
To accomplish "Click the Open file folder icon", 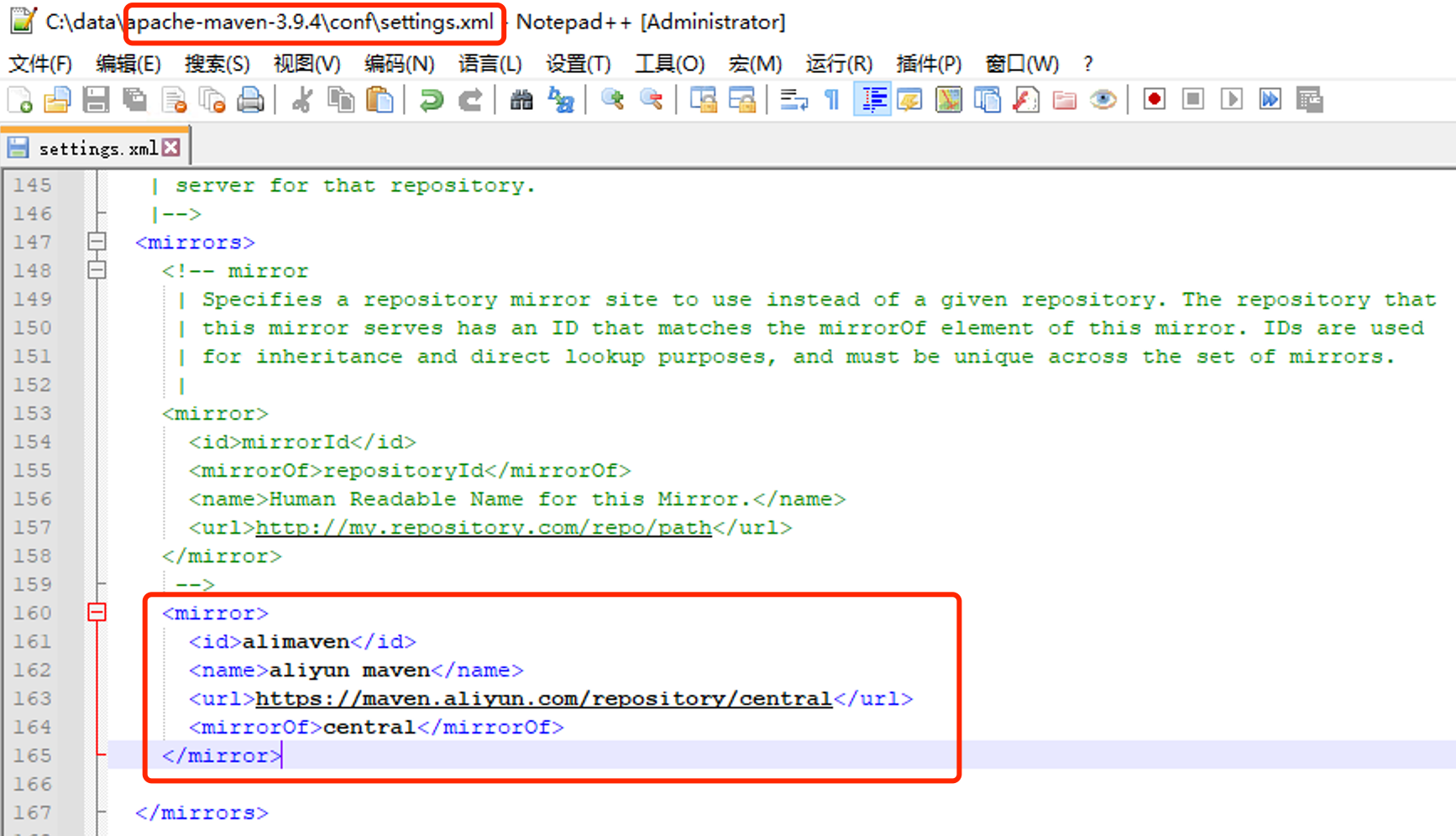I will pyautogui.click(x=57, y=100).
